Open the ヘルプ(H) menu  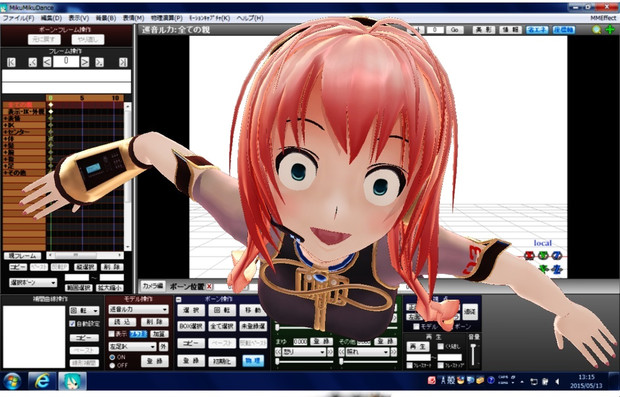pyautogui.click(x=250, y=18)
